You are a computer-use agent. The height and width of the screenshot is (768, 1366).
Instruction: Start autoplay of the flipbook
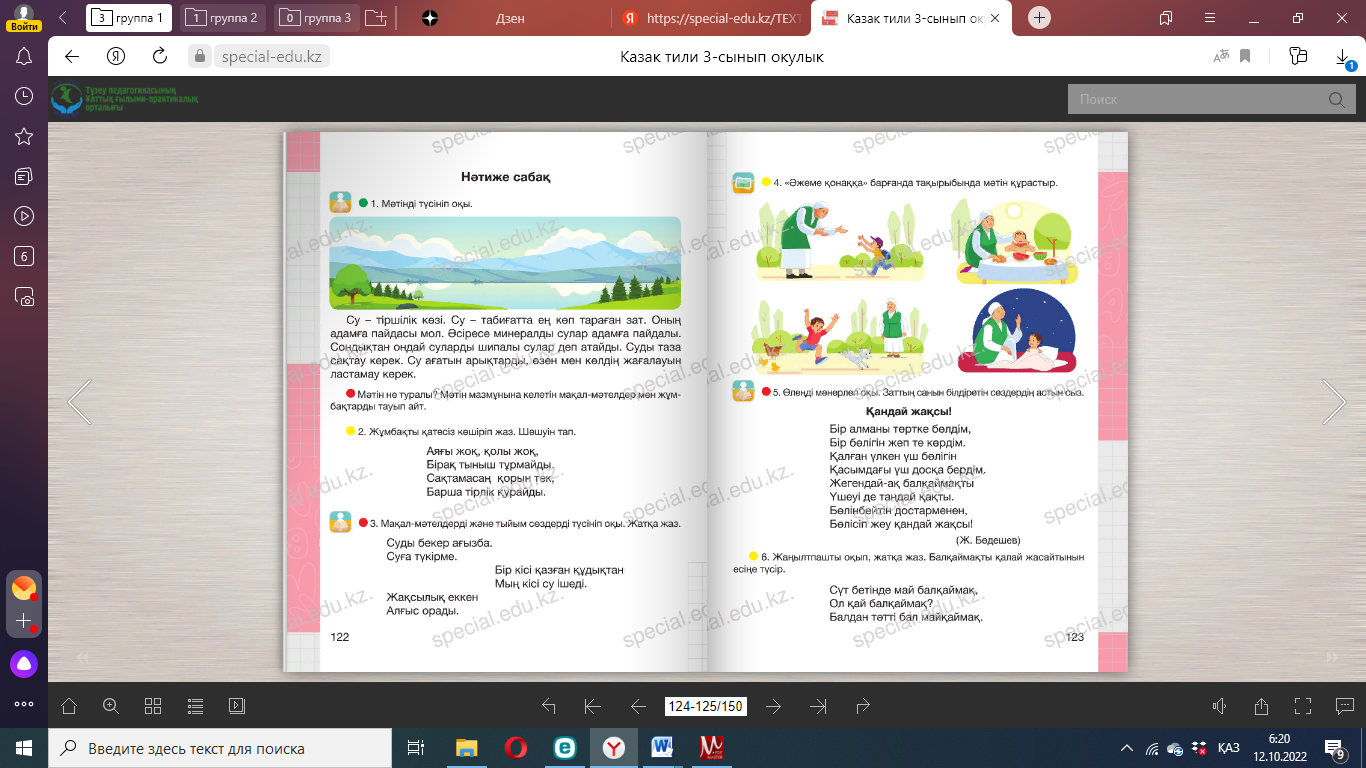[237, 706]
